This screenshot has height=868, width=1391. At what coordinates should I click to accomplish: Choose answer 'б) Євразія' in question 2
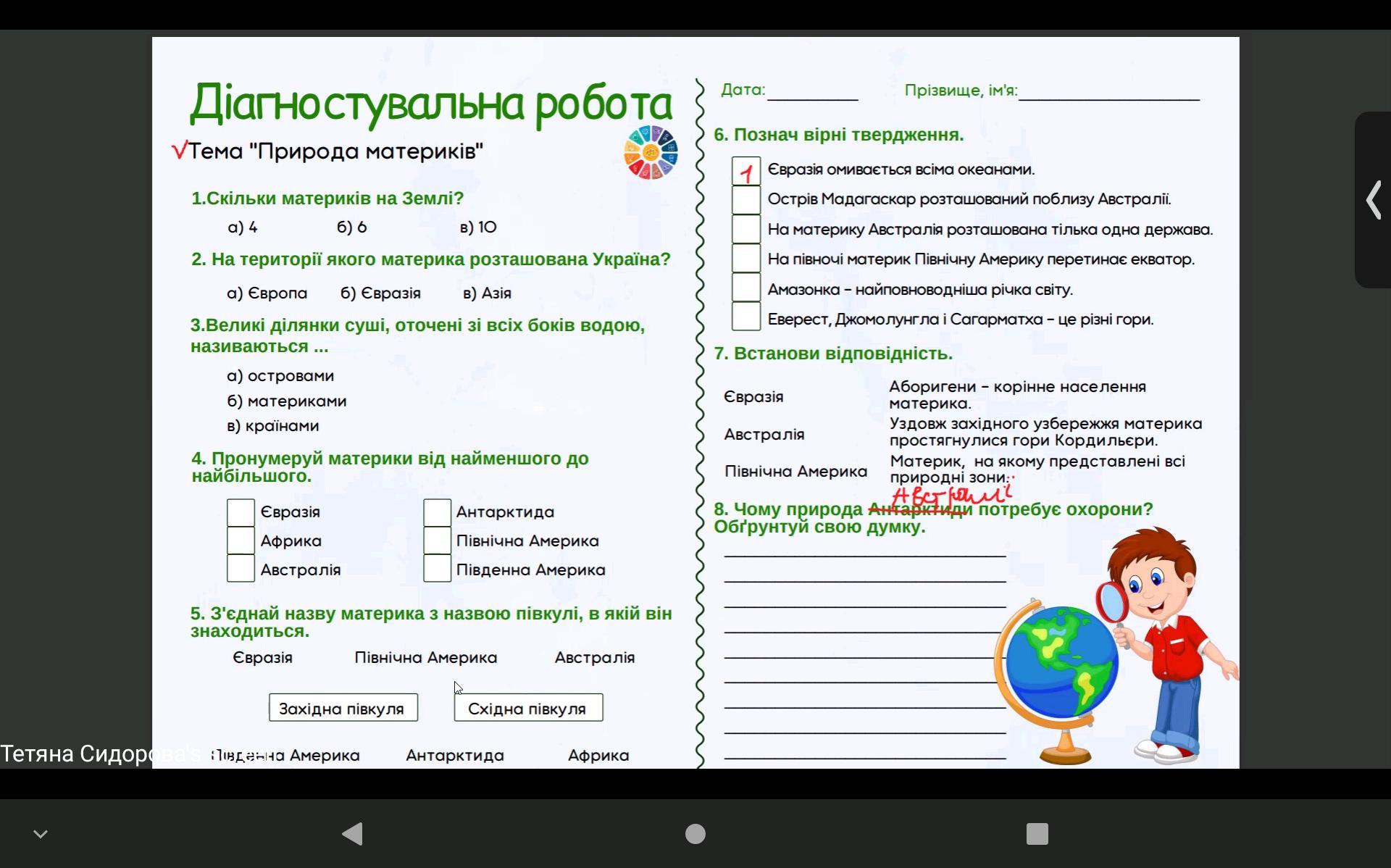pyautogui.click(x=381, y=293)
